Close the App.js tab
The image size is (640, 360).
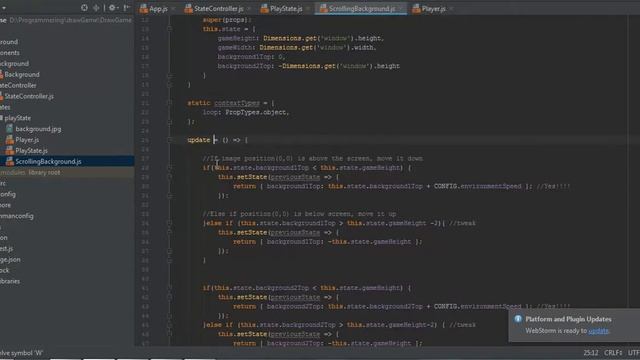[173, 9]
